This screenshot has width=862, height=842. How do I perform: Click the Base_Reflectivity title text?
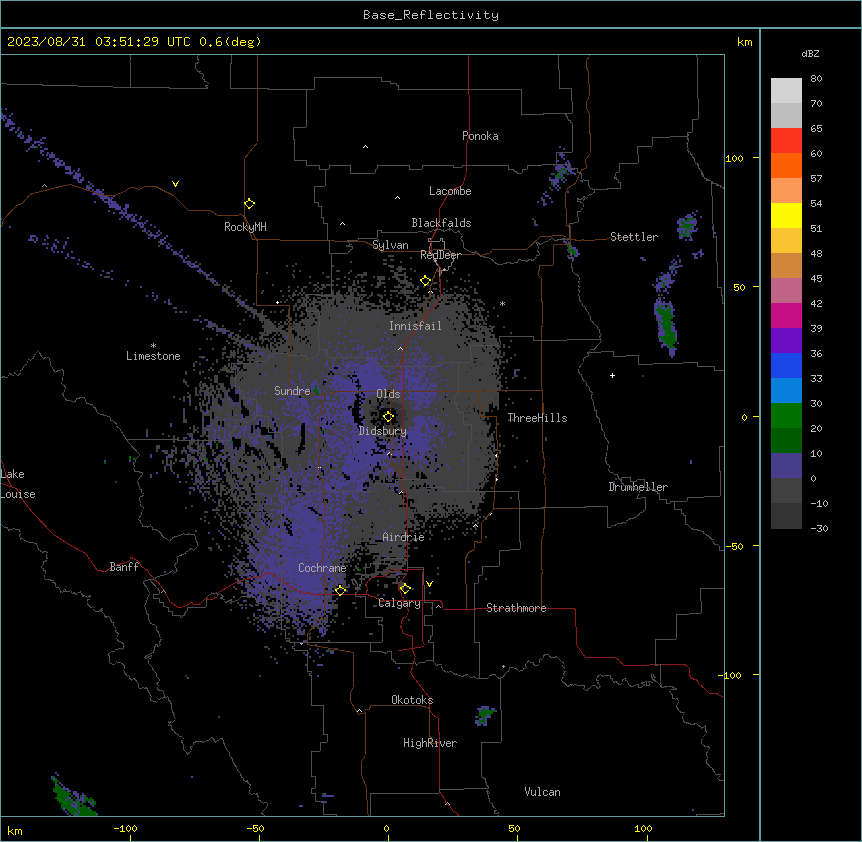coord(431,15)
